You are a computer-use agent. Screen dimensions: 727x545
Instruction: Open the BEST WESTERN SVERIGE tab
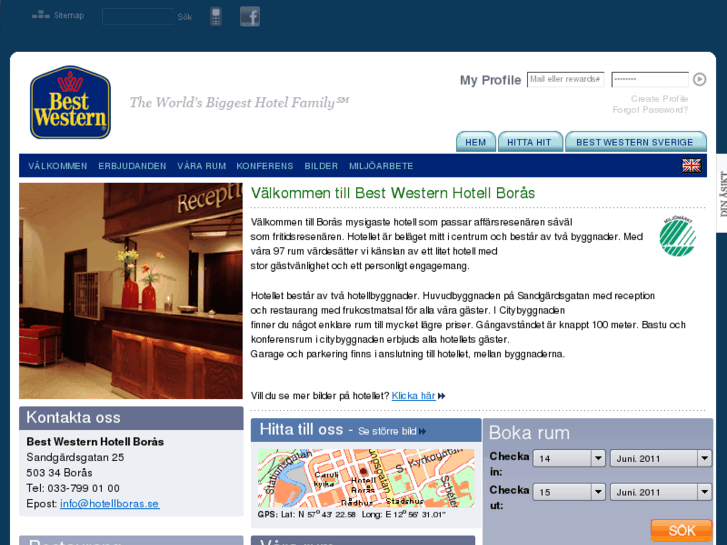(x=635, y=142)
